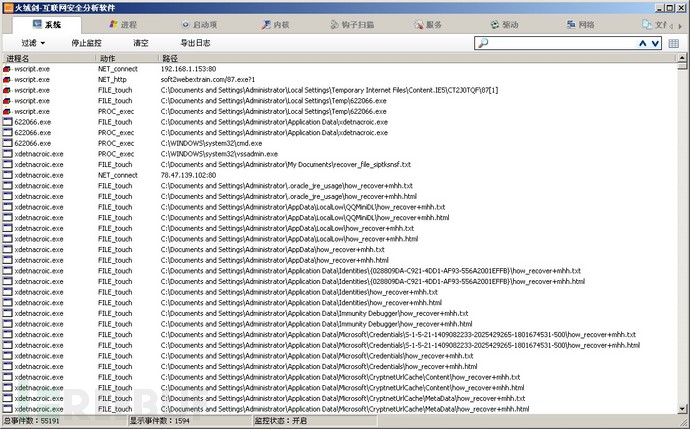690x429 pixels.
Task: Focus the search input field
Action: tap(561, 43)
